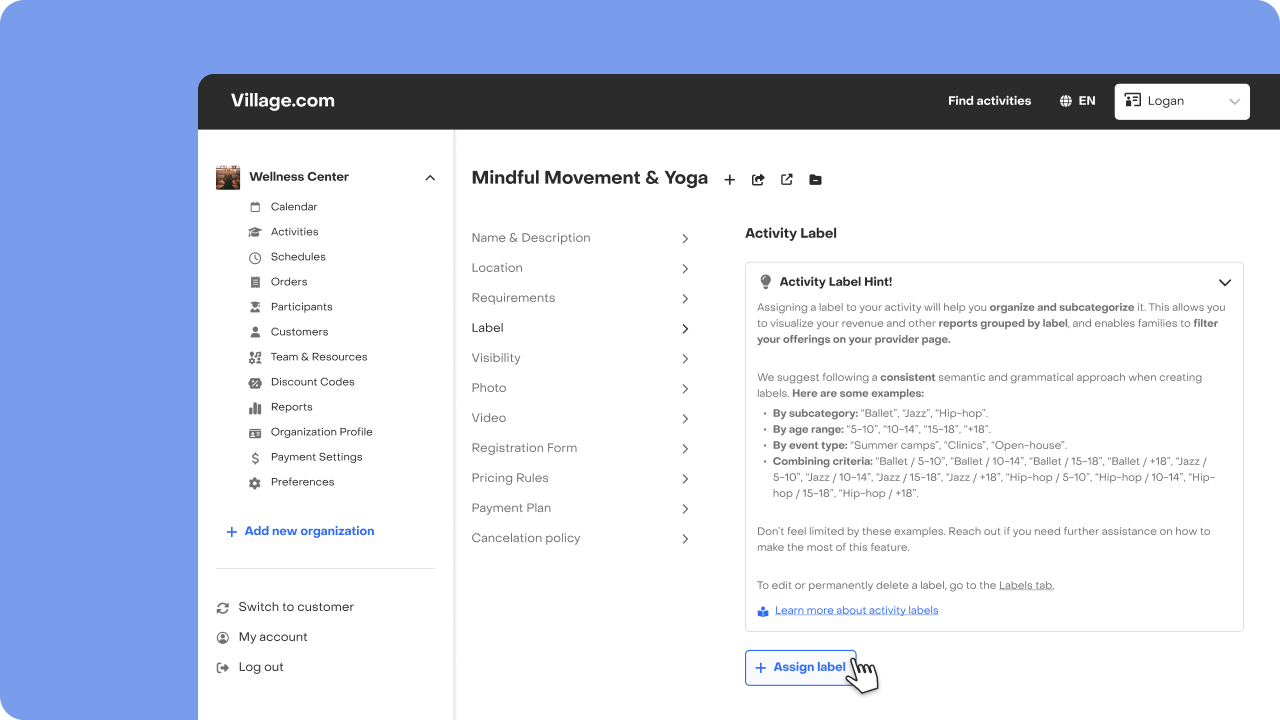Click the plus icon beside activity title

coord(730,180)
